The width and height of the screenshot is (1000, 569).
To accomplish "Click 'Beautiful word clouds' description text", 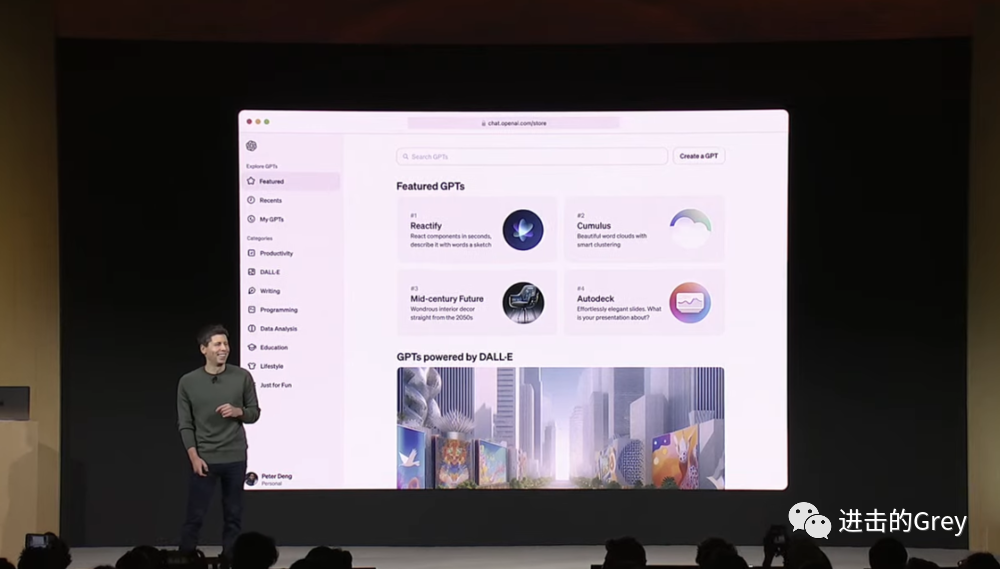I will pyautogui.click(x=612, y=240).
